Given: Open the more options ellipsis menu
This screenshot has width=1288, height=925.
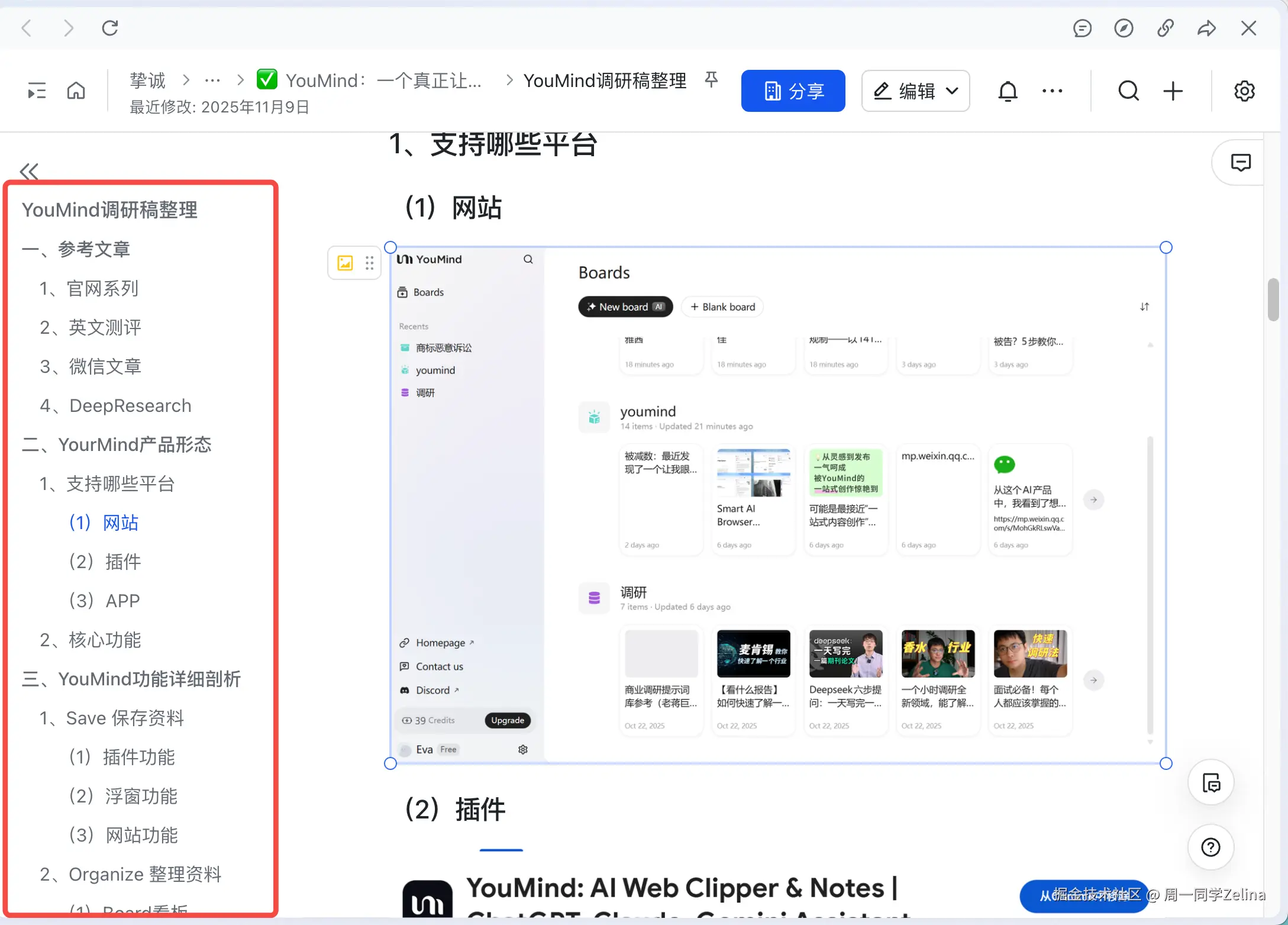Looking at the screenshot, I should (x=1052, y=91).
